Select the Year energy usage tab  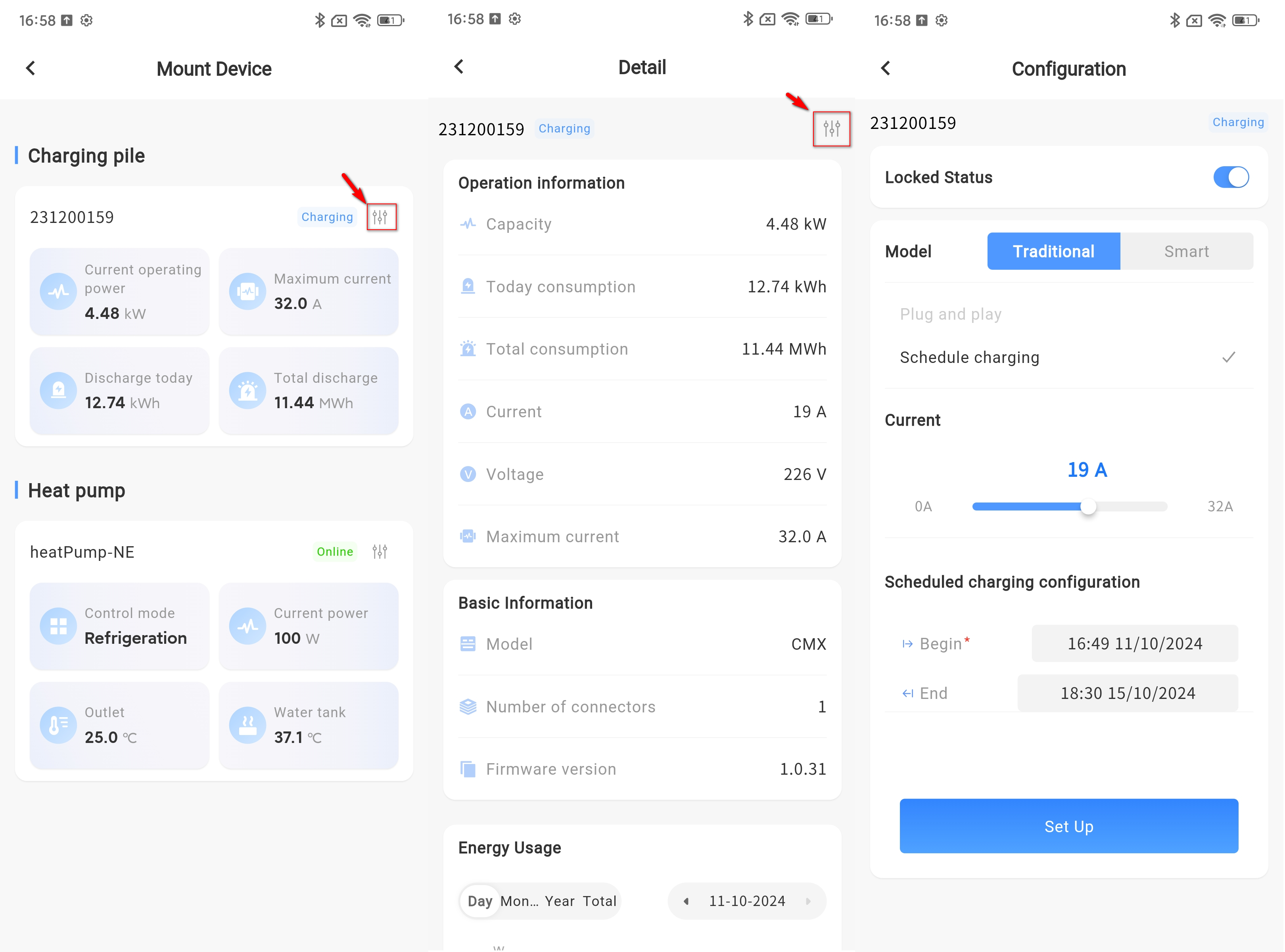pyautogui.click(x=560, y=902)
